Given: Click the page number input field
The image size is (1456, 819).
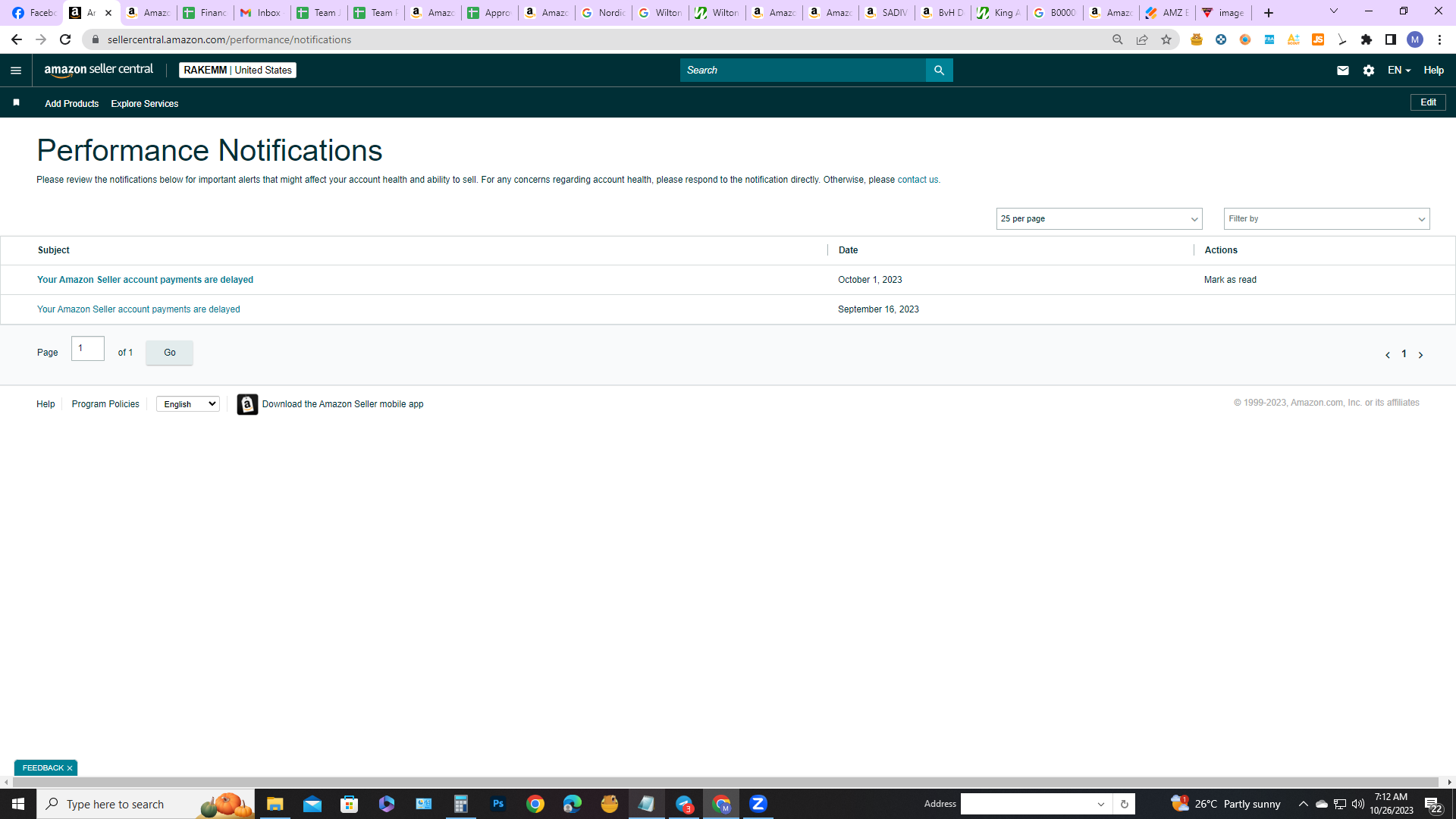Looking at the screenshot, I should tap(88, 349).
